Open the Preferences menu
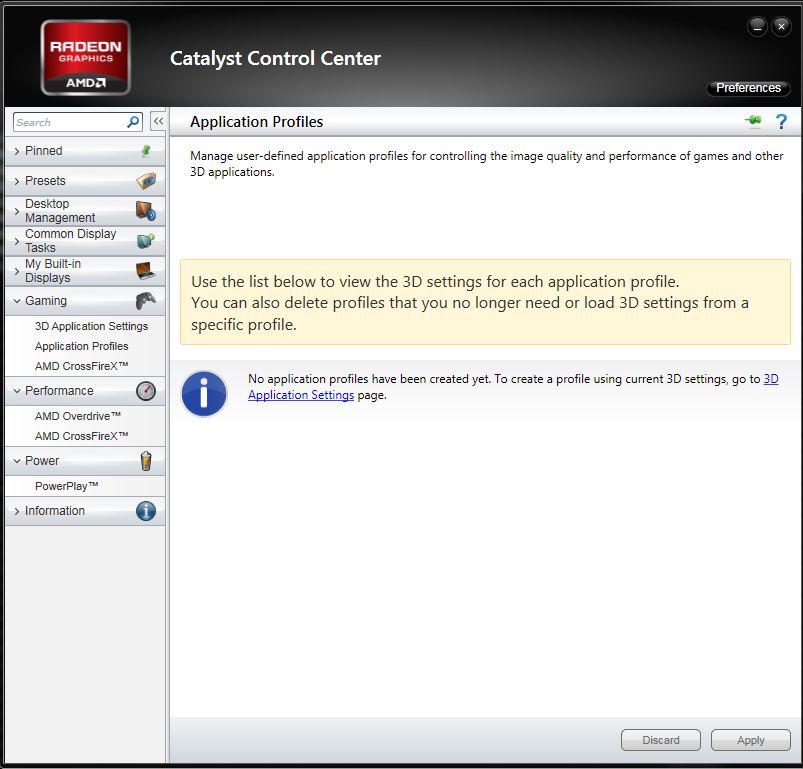 pos(748,88)
